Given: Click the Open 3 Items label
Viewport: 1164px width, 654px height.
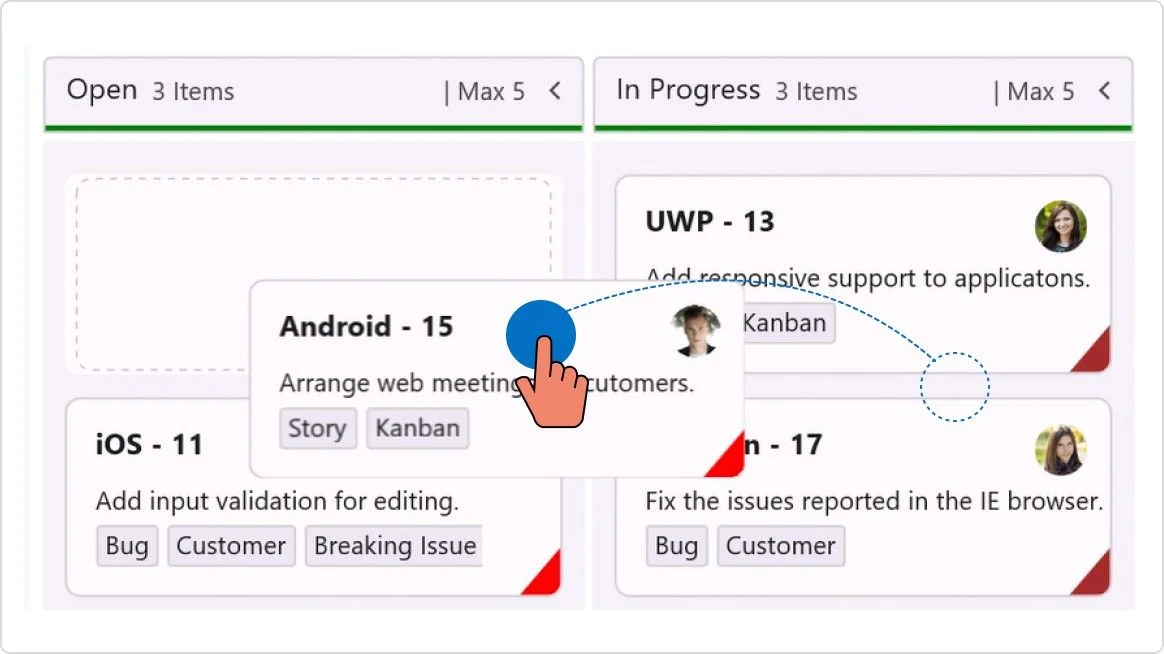Looking at the screenshot, I should (150, 91).
